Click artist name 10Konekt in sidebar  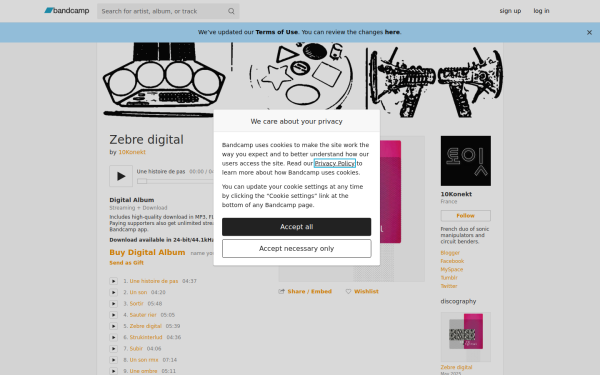456,194
